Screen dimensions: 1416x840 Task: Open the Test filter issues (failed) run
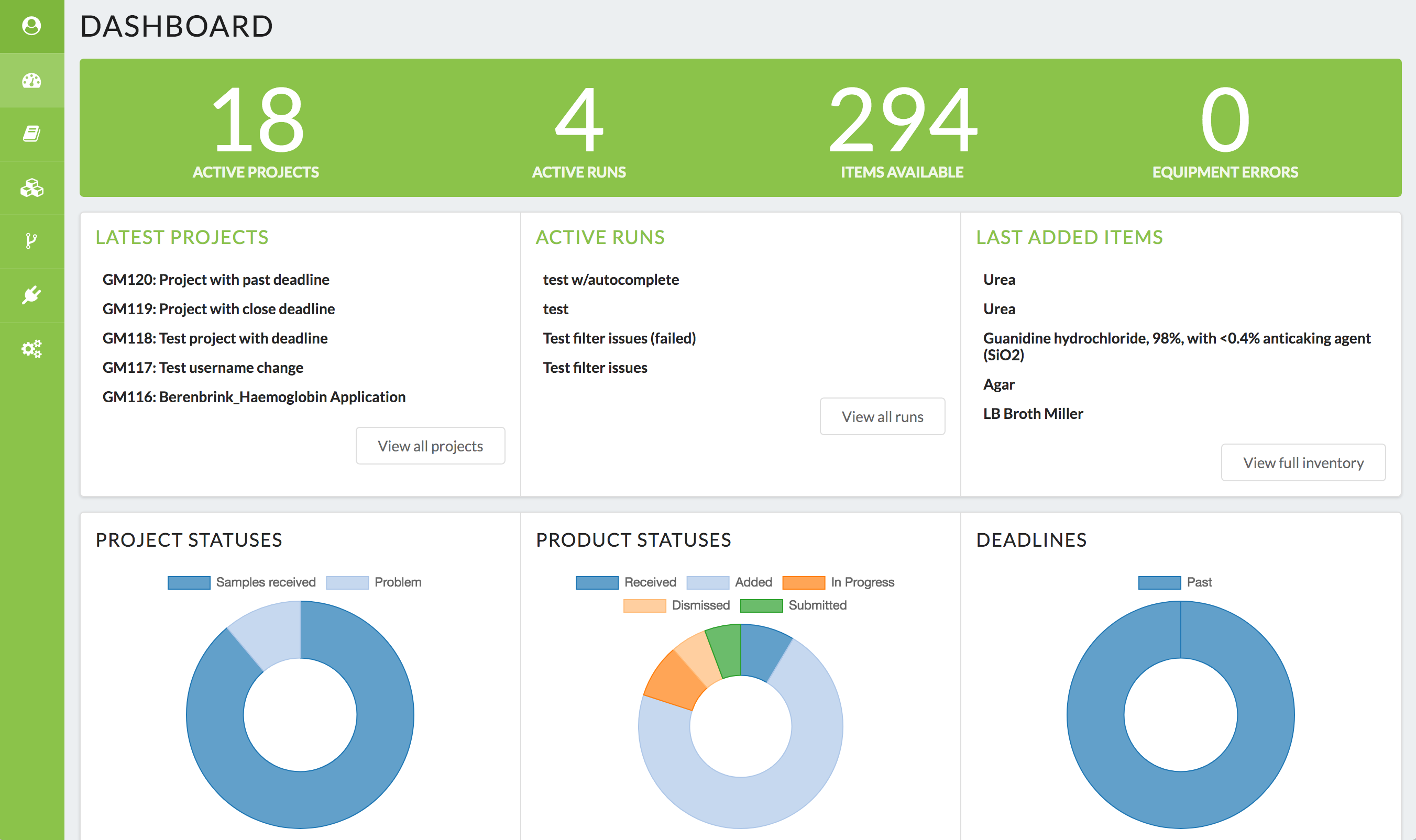(619, 338)
